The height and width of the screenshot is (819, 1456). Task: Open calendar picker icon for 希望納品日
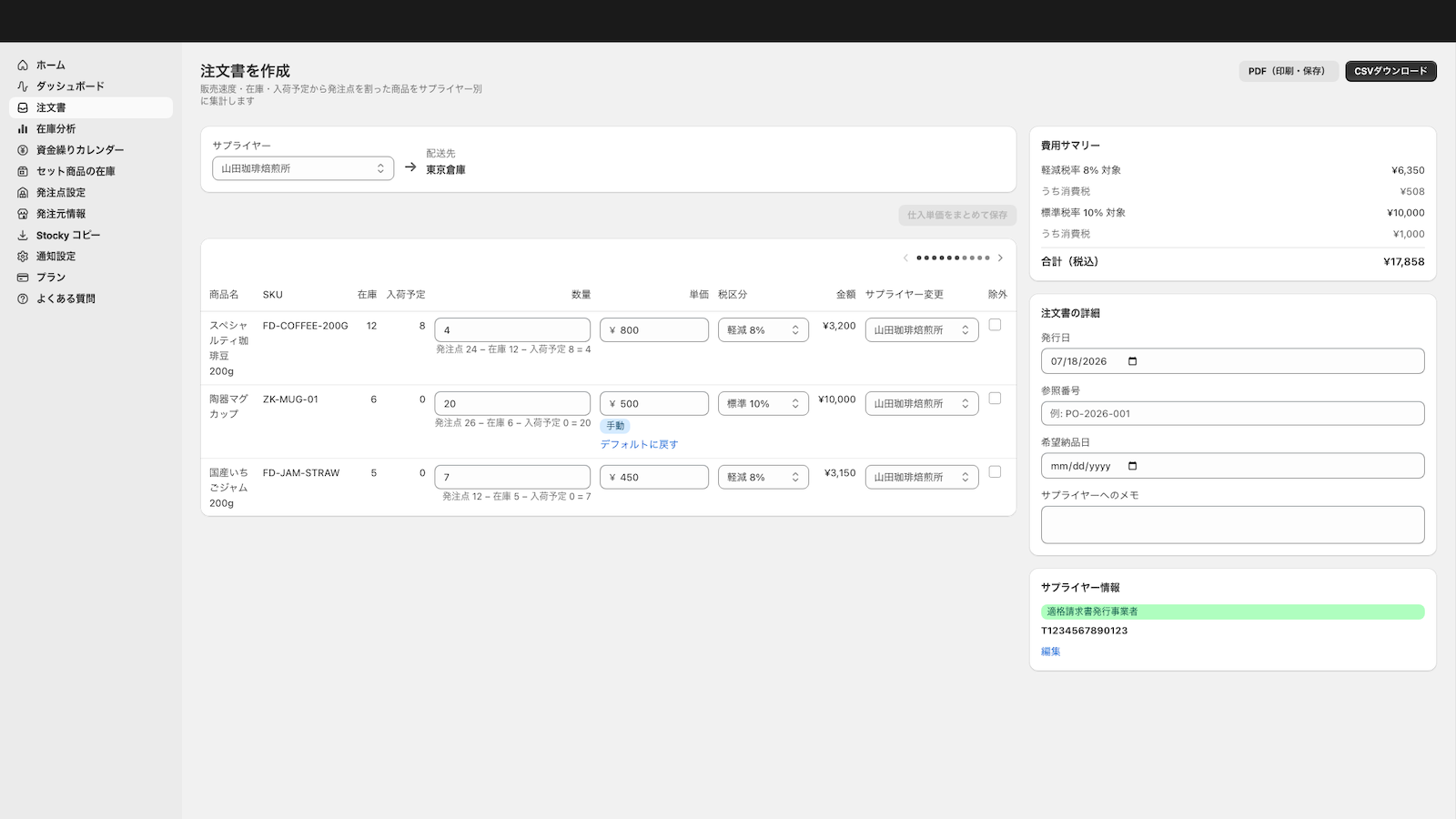pyautogui.click(x=1133, y=466)
